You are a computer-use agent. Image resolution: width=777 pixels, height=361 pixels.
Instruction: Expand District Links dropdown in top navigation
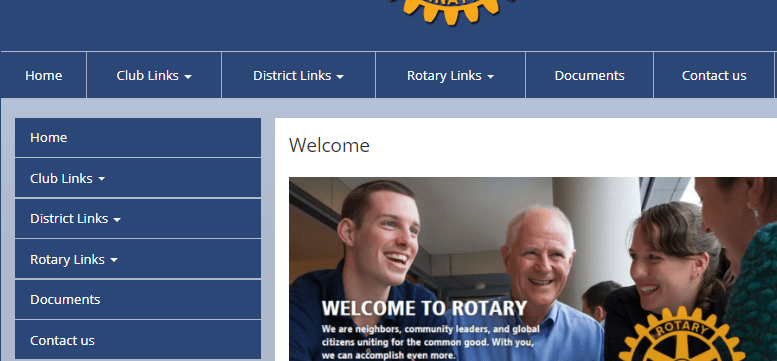pos(298,75)
